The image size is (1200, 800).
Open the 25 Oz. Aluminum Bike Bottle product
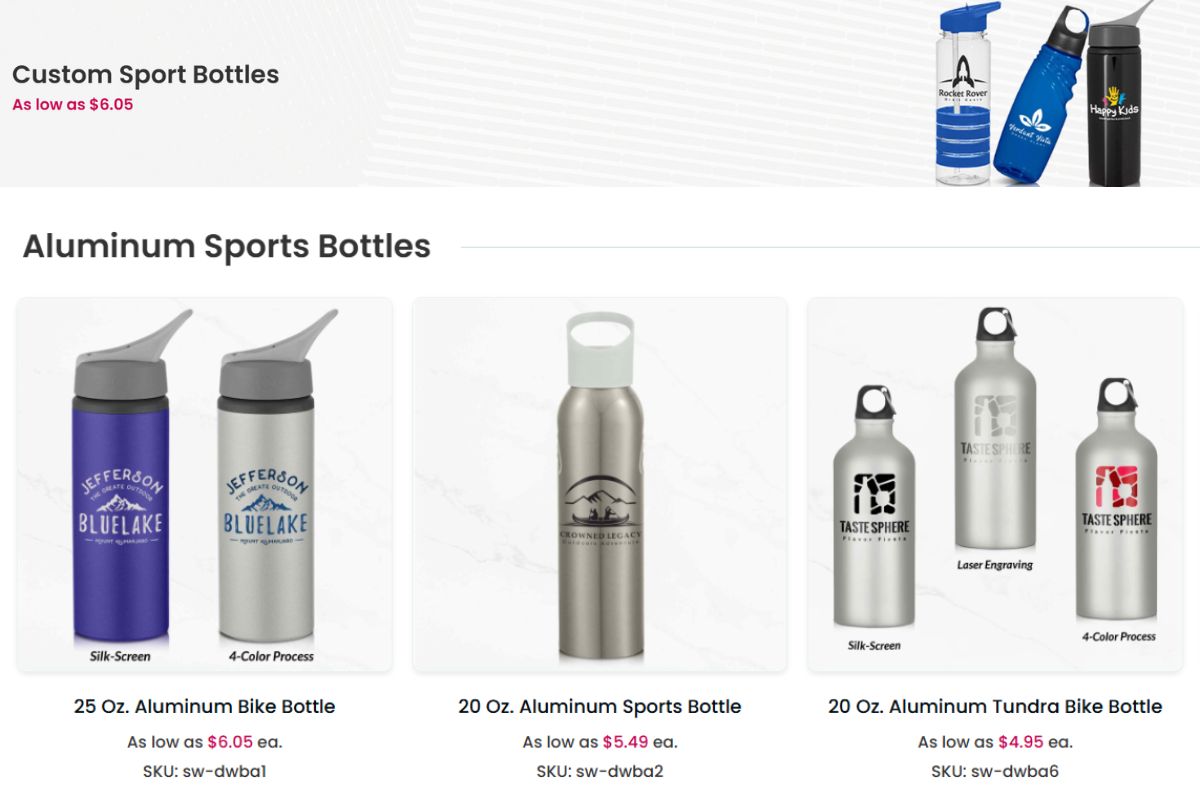205,706
